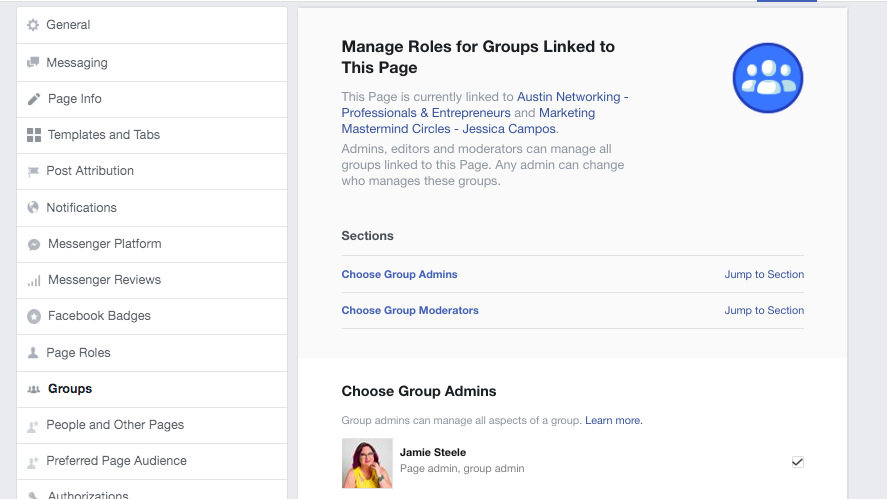The image size is (887, 499).
Task: Open Messenger Reviews settings
Action: click(104, 280)
